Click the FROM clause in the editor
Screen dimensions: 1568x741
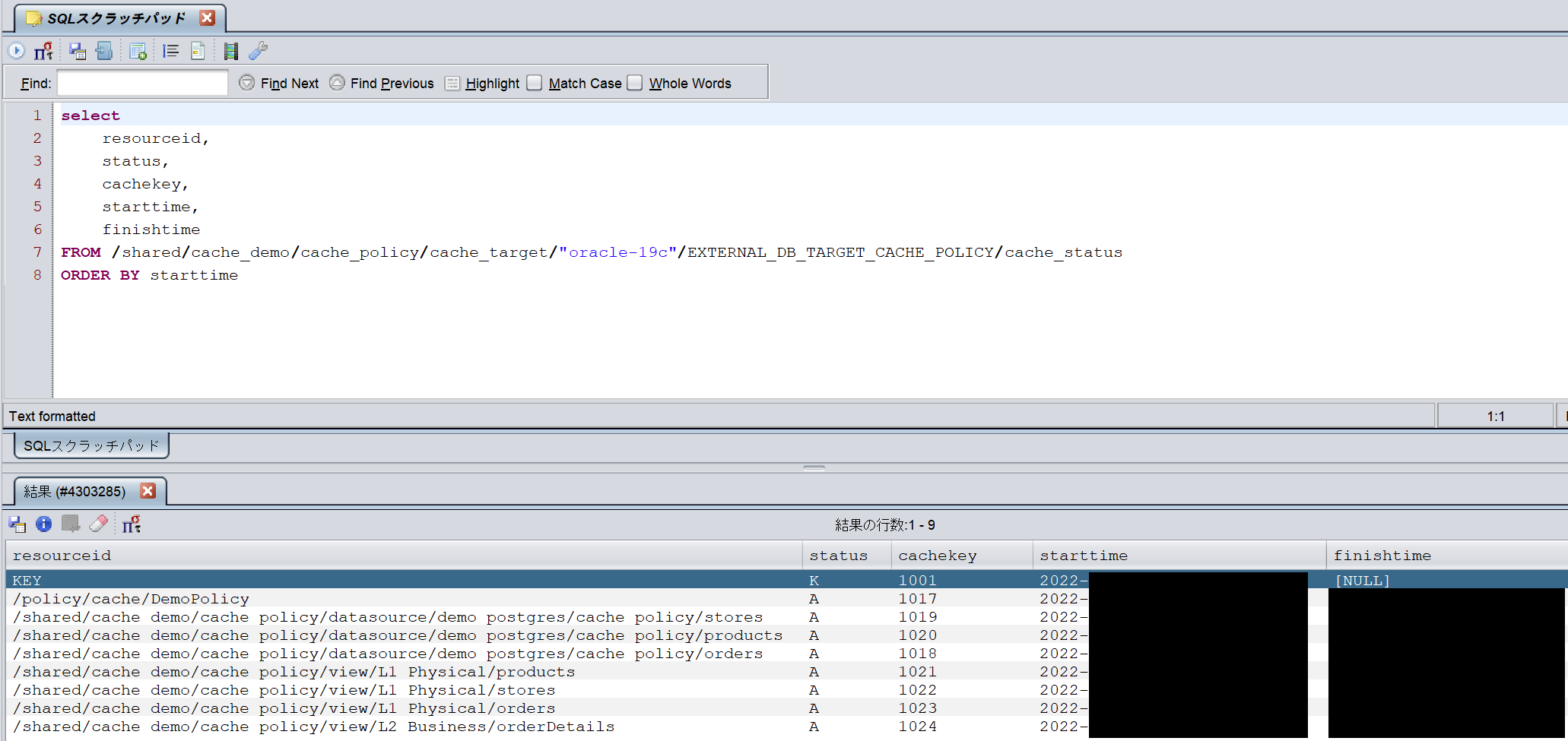pos(591,252)
